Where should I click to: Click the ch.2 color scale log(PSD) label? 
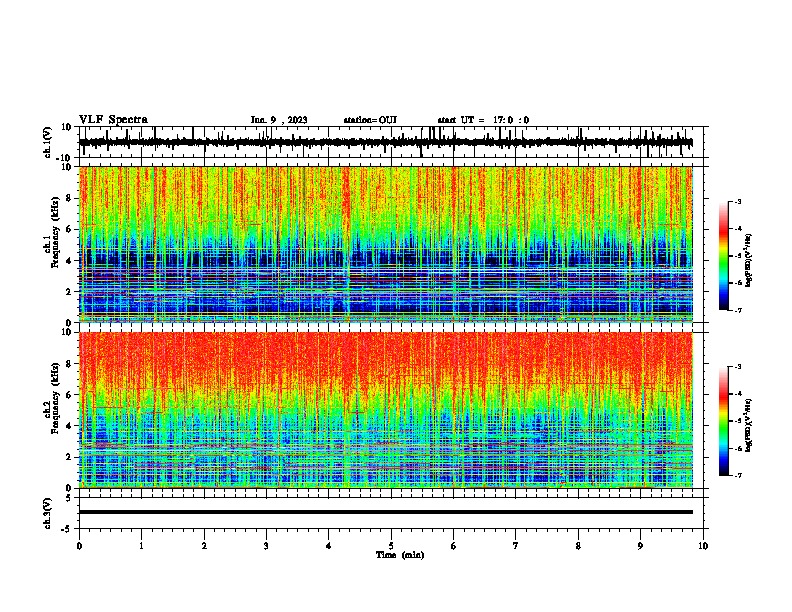[x=749, y=425]
